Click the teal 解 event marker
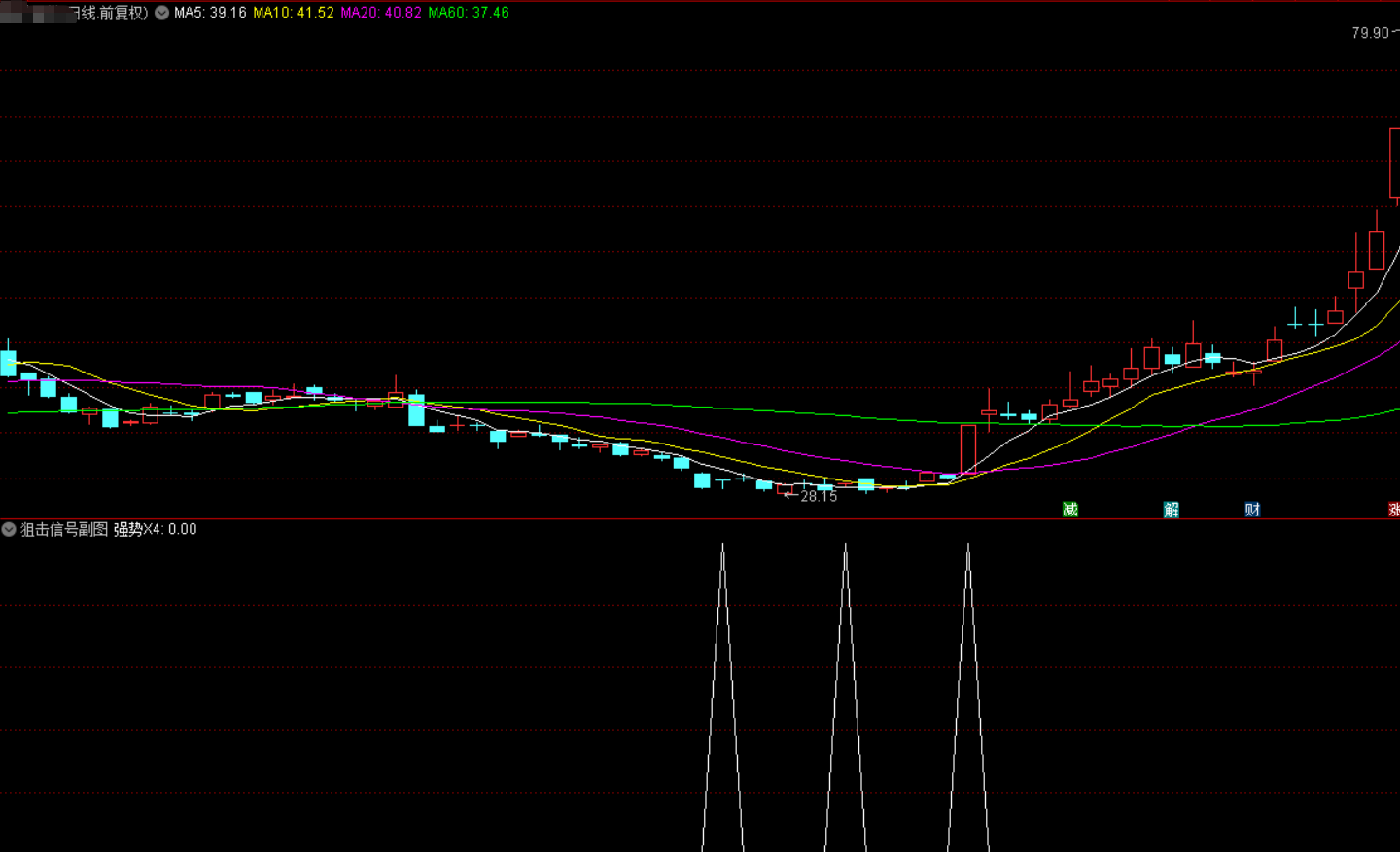The width and height of the screenshot is (1400, 852). (x=1172, y=510)
